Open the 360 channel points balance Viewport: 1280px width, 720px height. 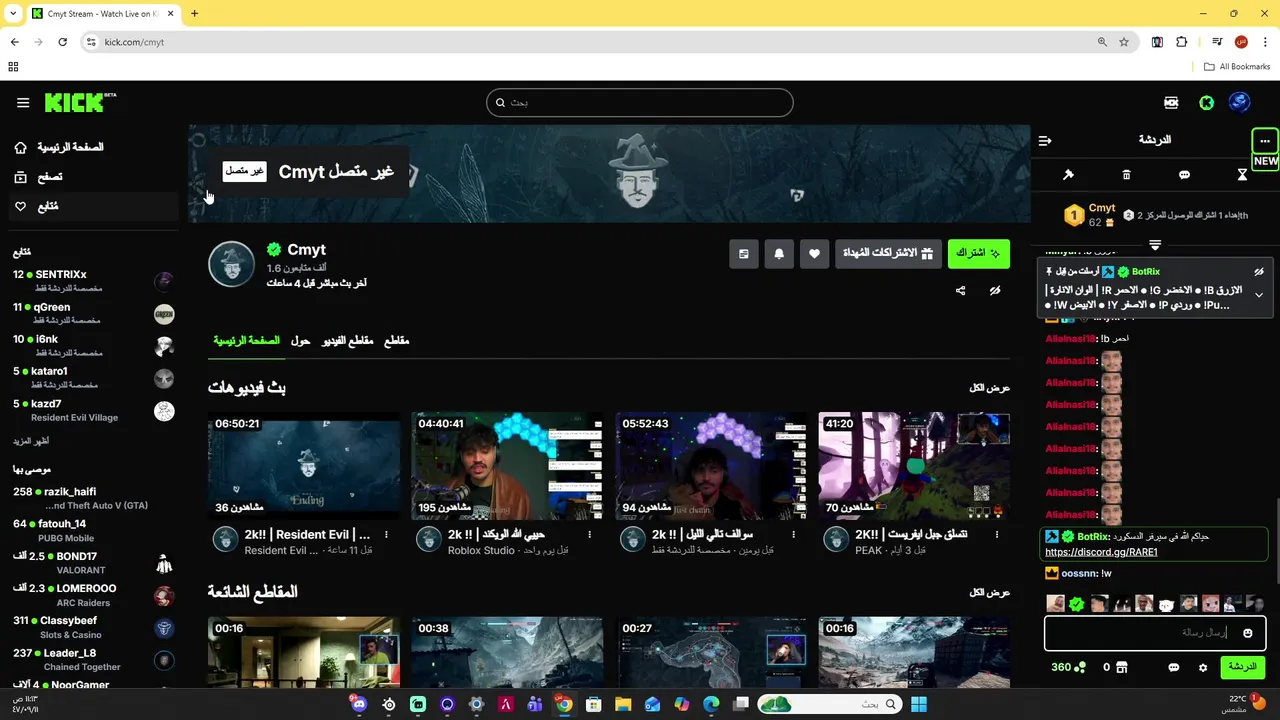coord(1068,667)
